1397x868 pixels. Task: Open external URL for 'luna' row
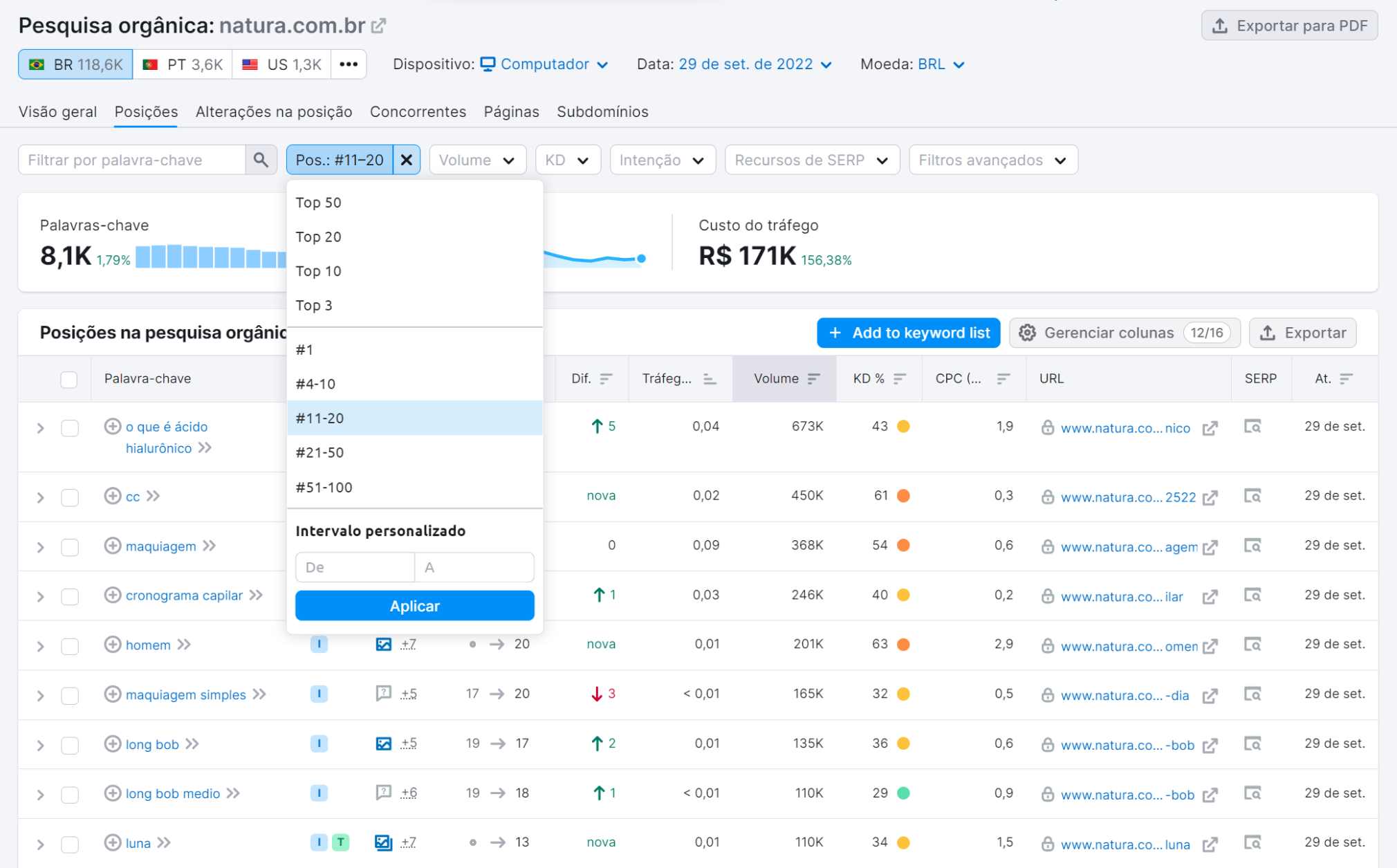[x=1210, y=844]
